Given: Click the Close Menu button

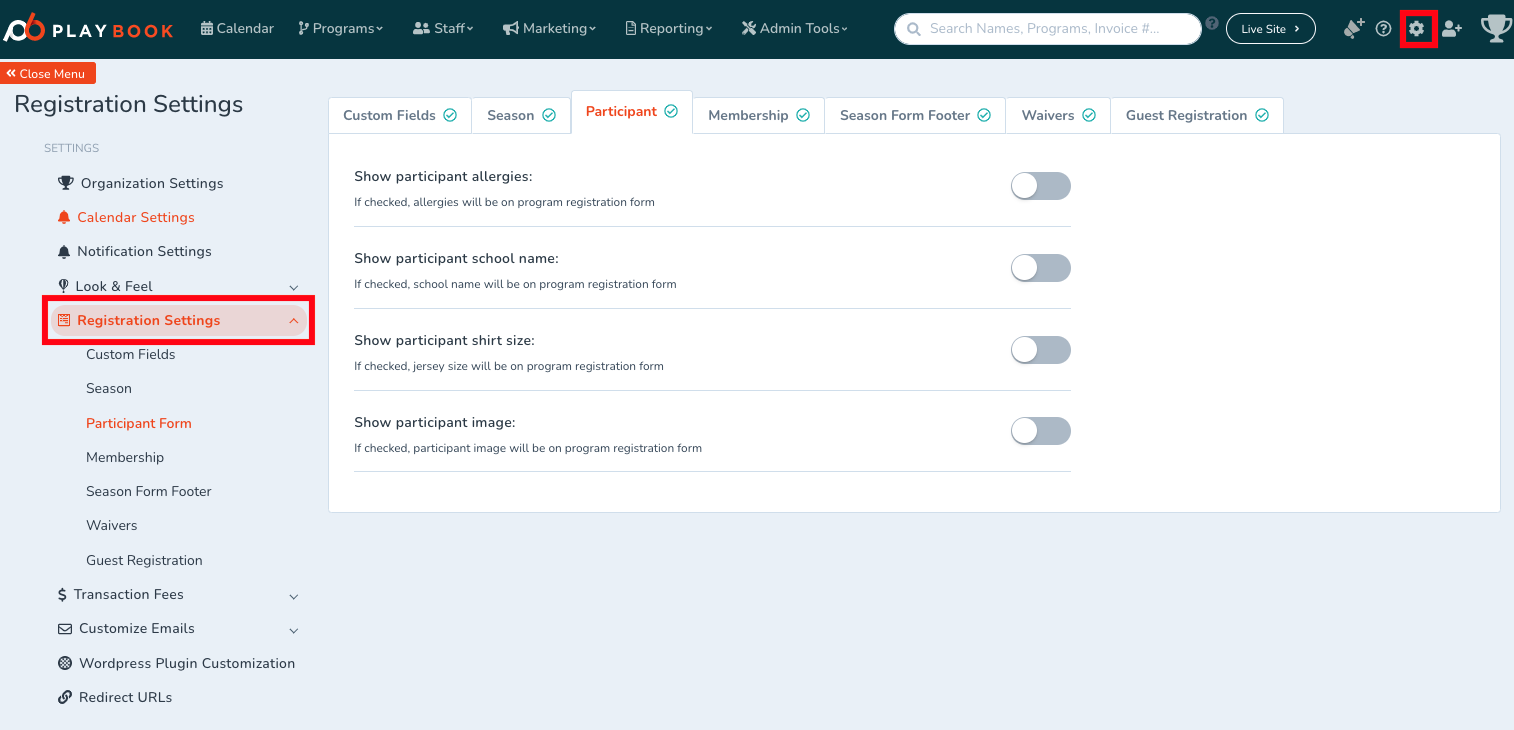Looking at the screenshot, I should point(48,73).
